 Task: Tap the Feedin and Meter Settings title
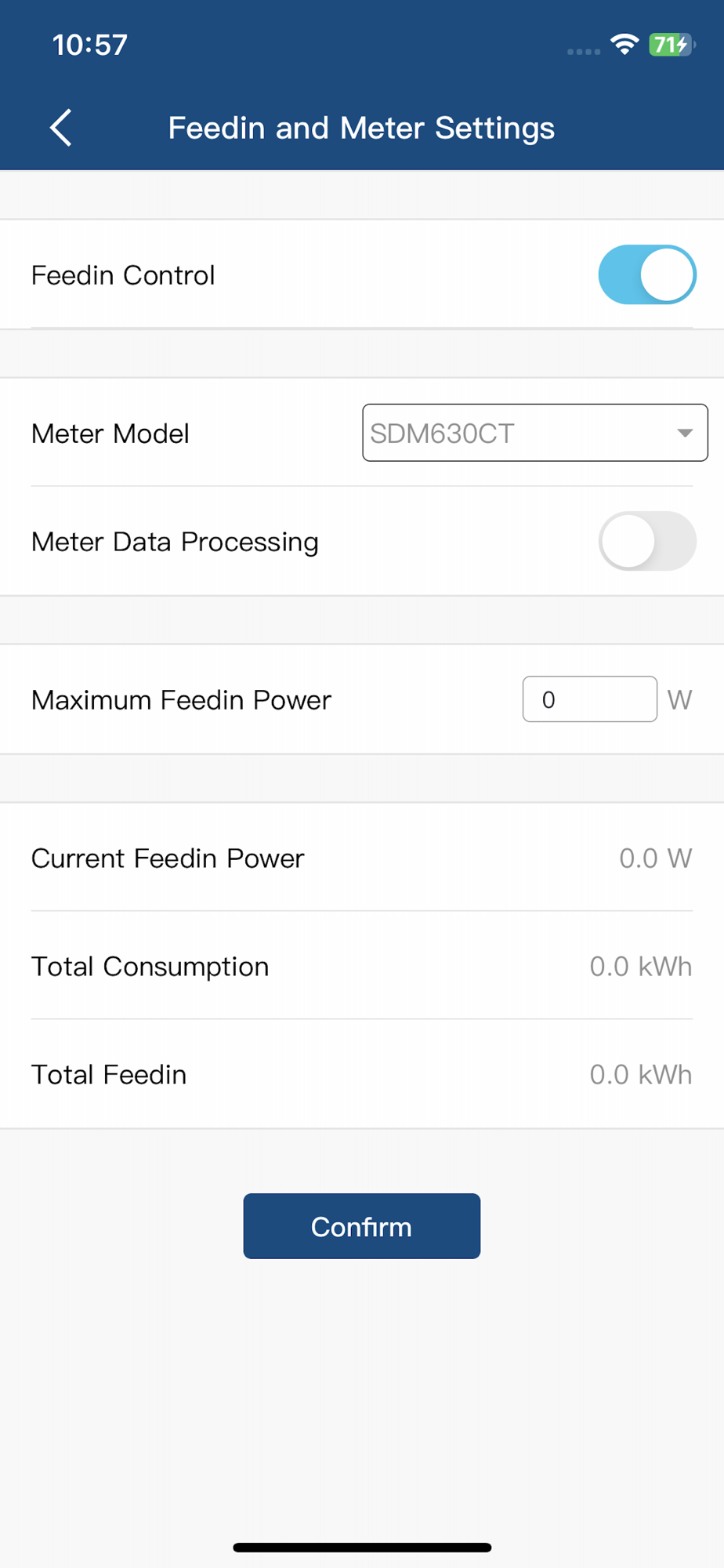[x=361, y=128]
